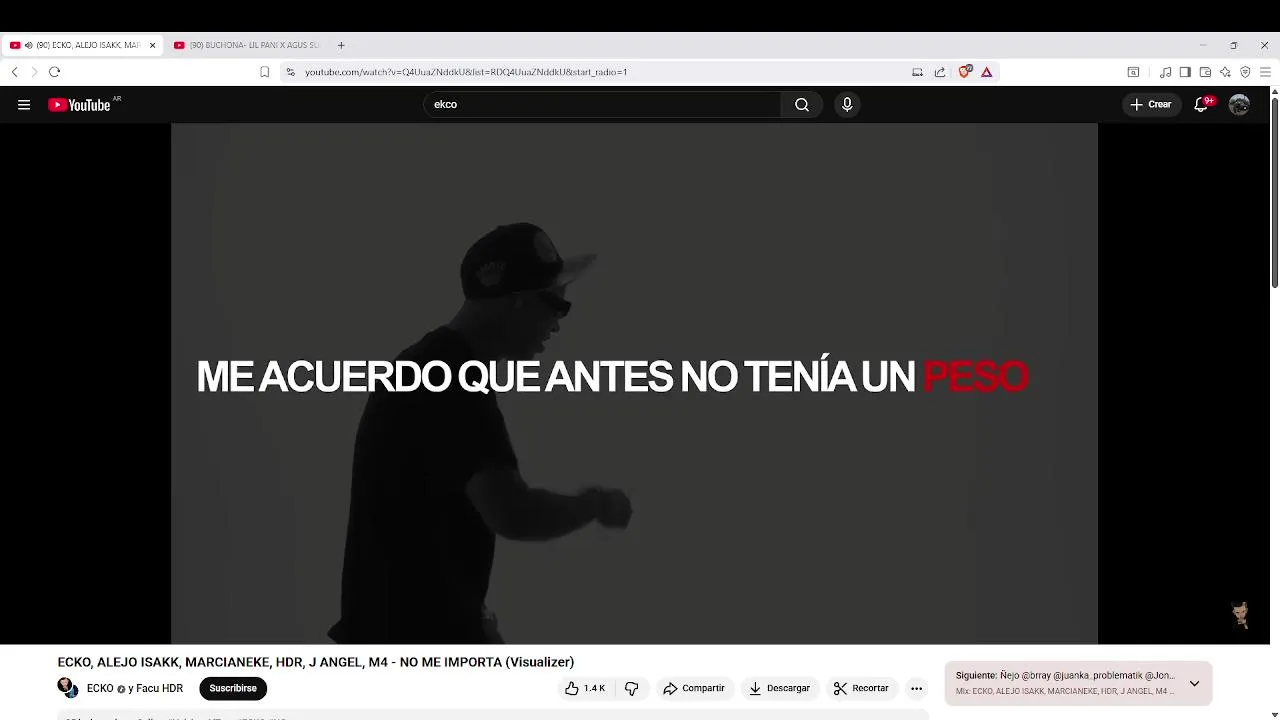Open ECKO y Facu HDR channel link
This screenshot has width=1280, height=720.
135,688
